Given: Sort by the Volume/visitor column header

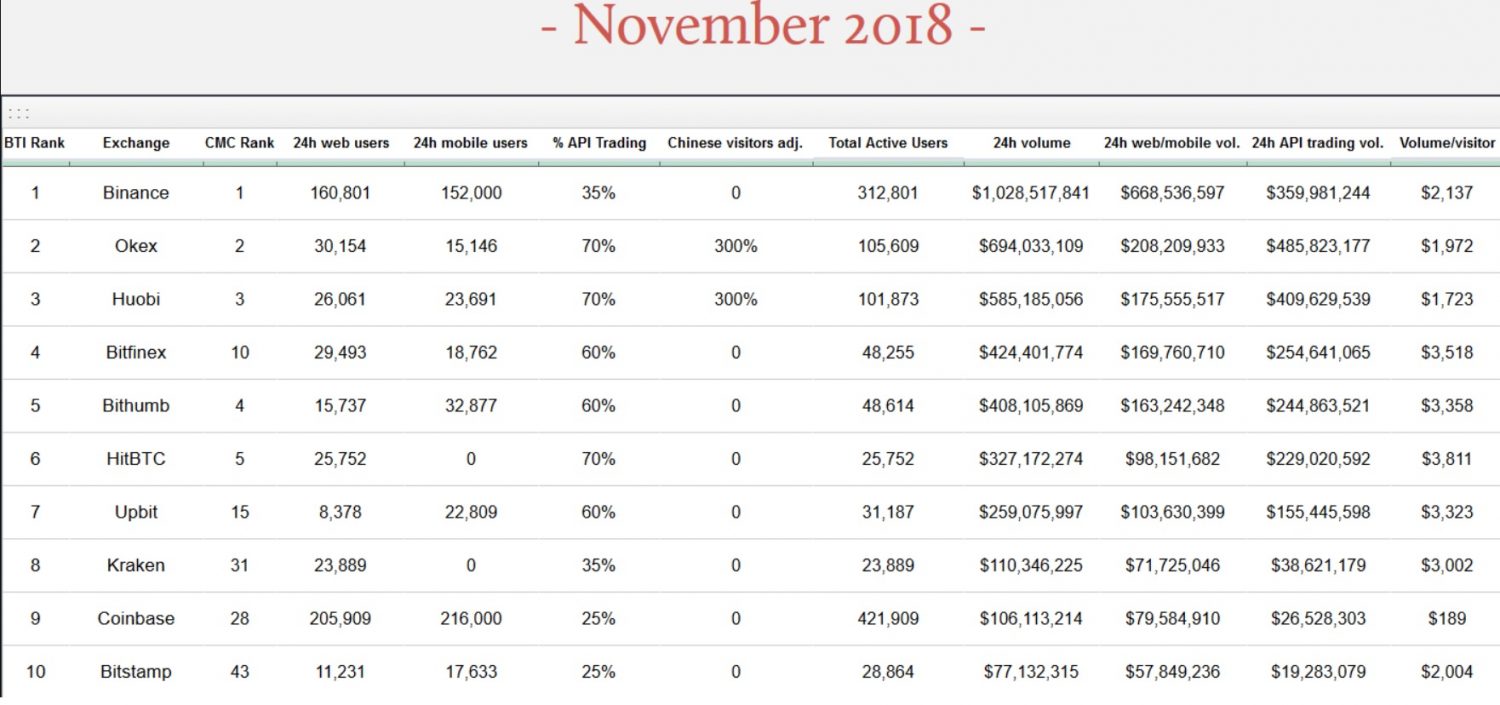Looking at the screenshot, I should (x=1447, y=143).
